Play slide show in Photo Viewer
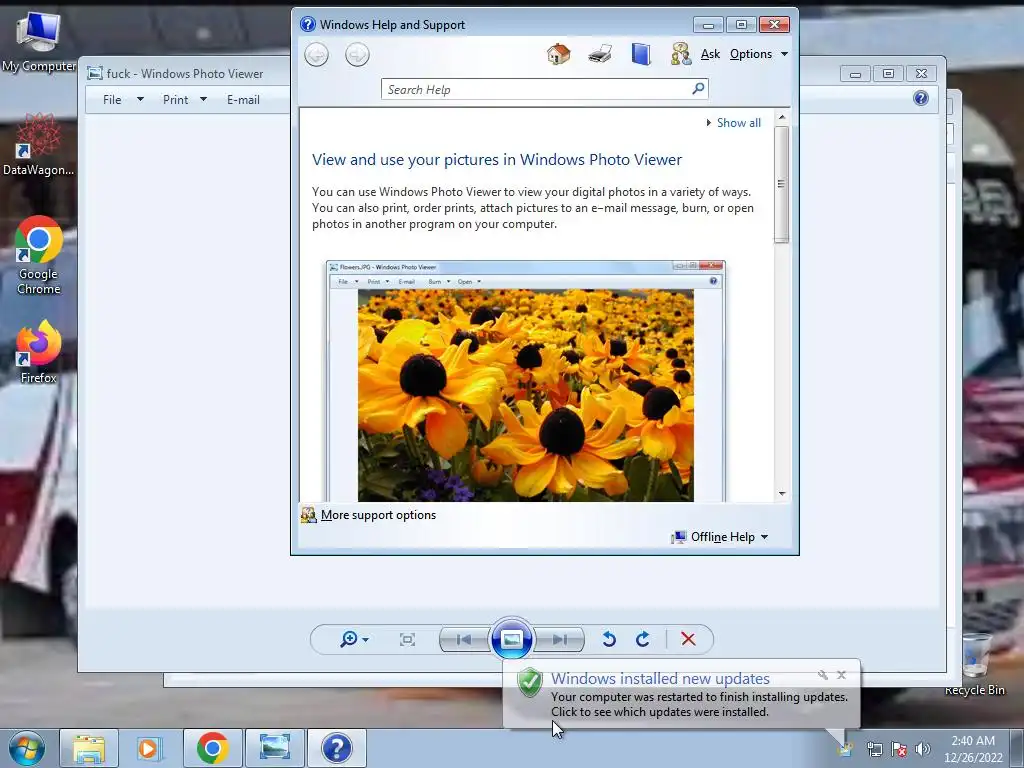 point(511,639)
